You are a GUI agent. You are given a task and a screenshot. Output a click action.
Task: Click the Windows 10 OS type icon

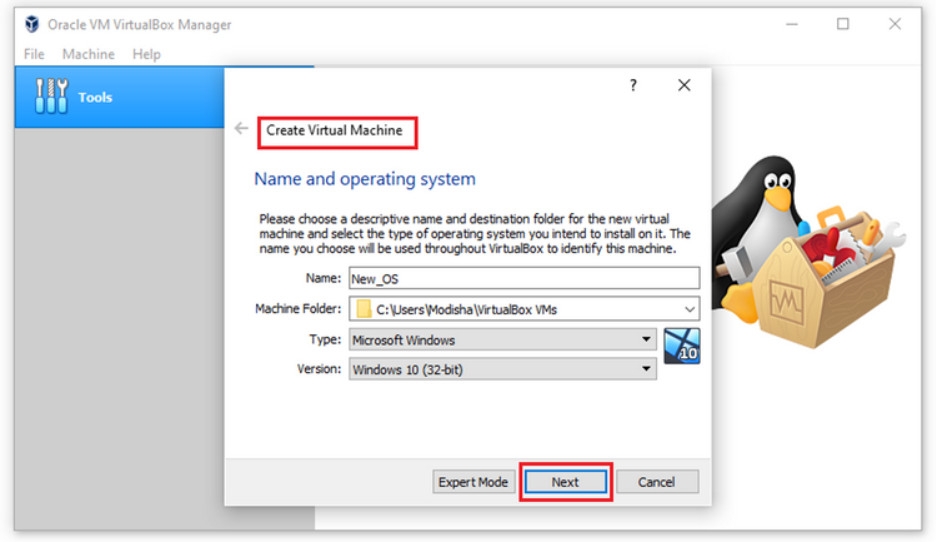pos(682,346)
